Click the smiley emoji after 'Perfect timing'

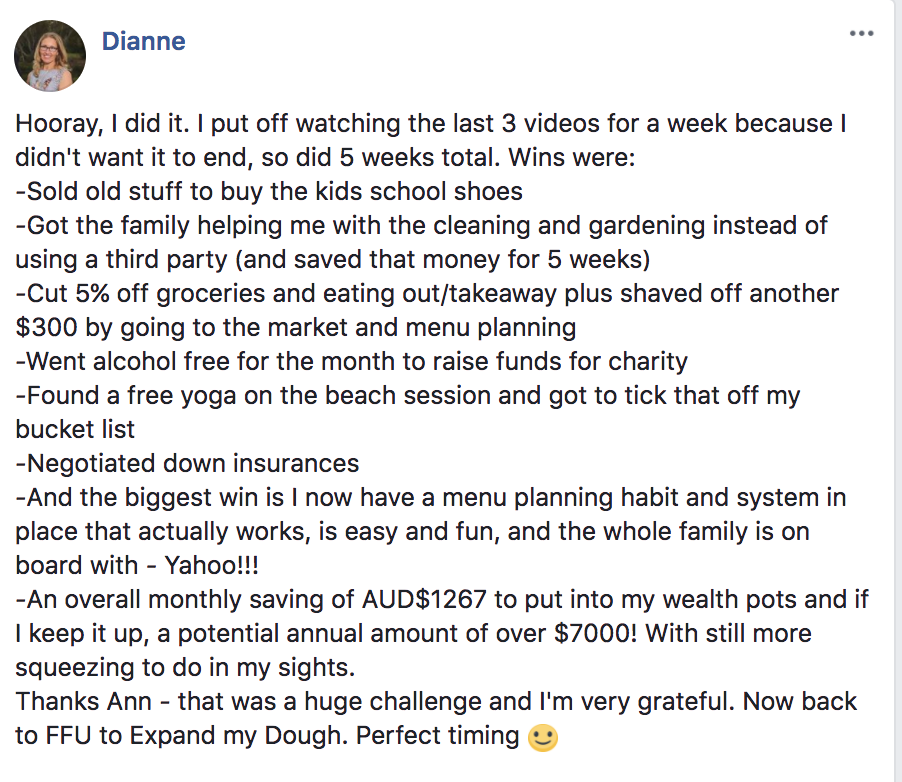[542, 738]
